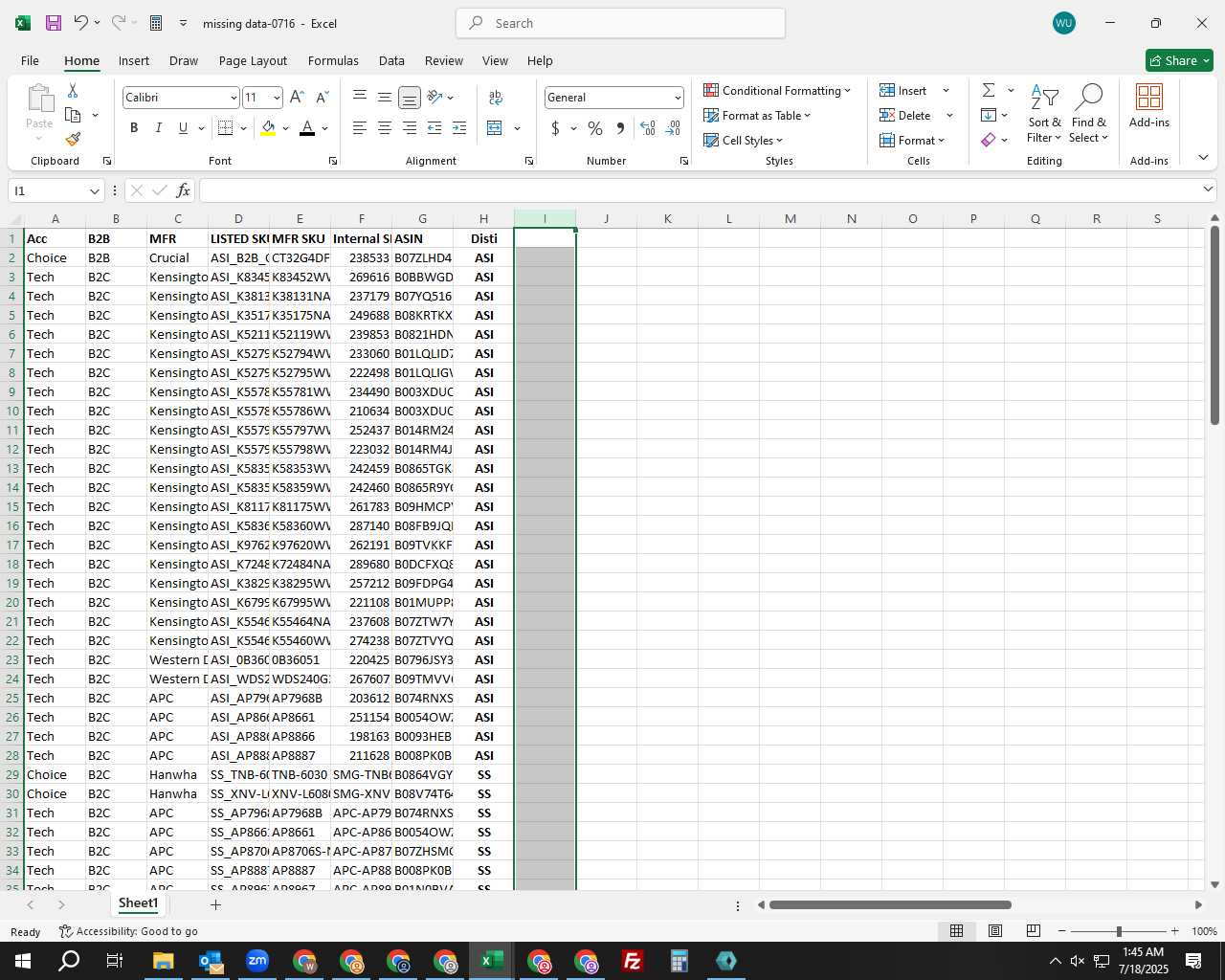
Task: Switch to the Data tab
Action: tap(391, 60)
